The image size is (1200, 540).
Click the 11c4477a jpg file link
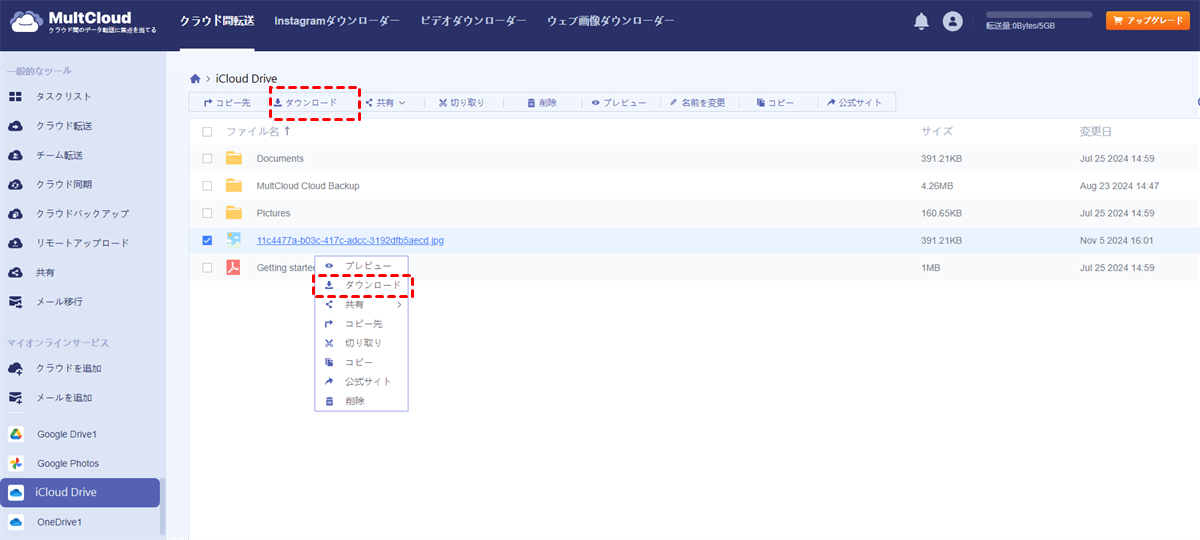tap(350, 240)
